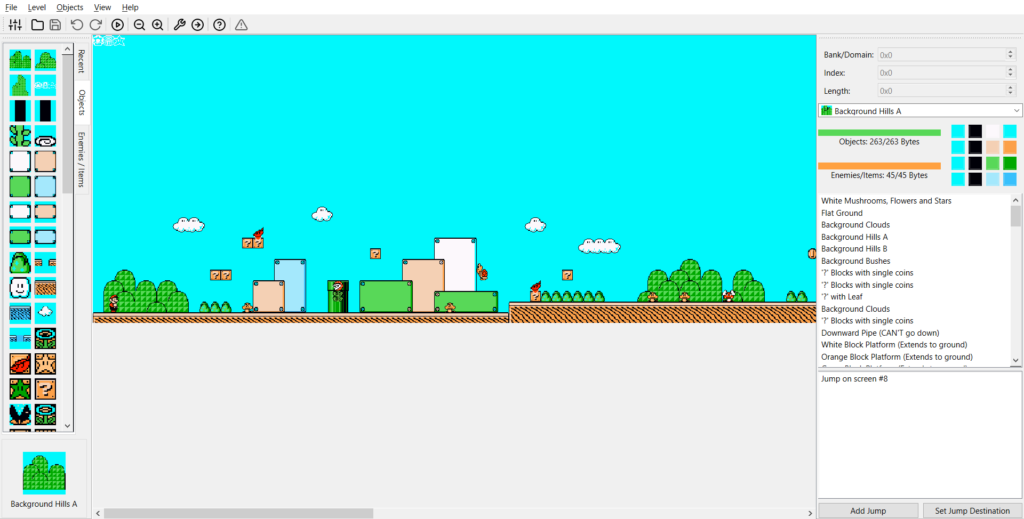Click the wrench tool icon

click(180, 24)
